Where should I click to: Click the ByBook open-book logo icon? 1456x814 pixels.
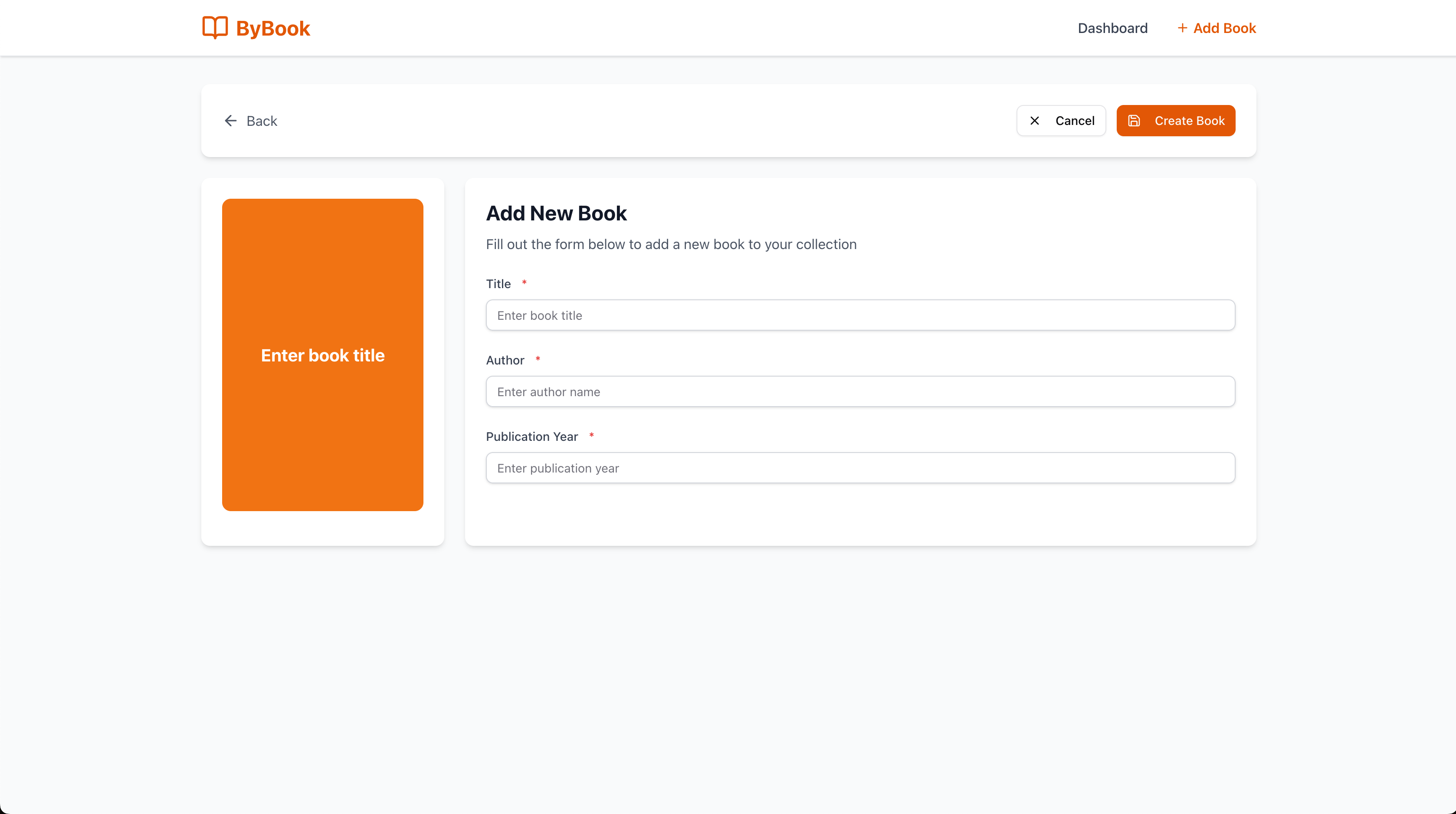(x=215, y=28)
